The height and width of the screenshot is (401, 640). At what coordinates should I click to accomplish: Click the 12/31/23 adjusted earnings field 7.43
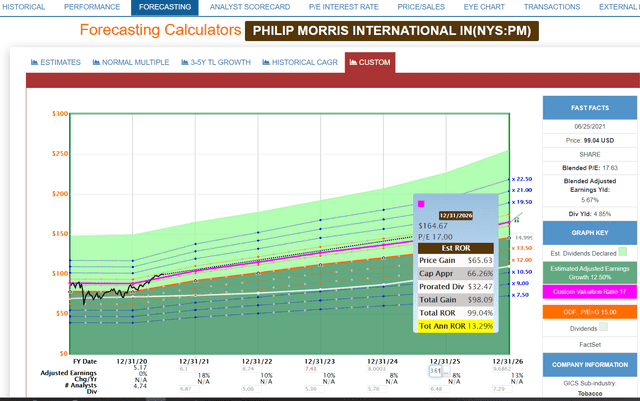pyautogui.click(x=314, y=369)
